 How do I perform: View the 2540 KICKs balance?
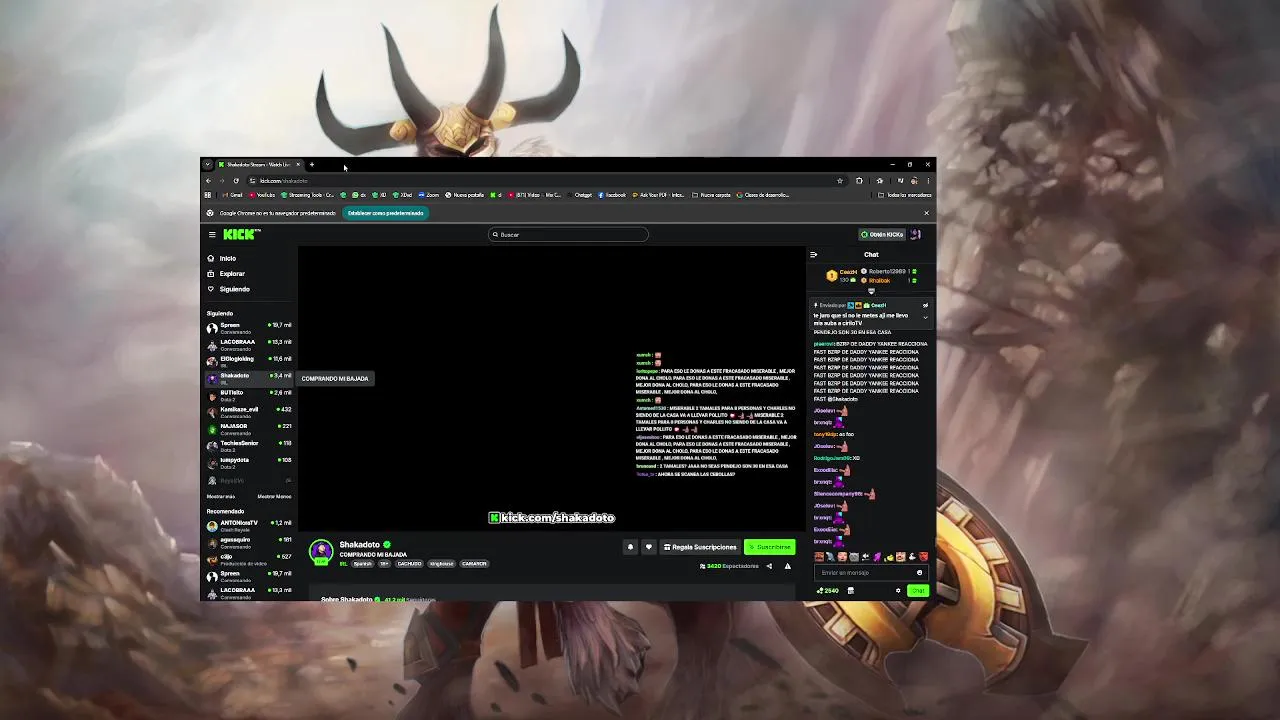(x=828, y=591)
